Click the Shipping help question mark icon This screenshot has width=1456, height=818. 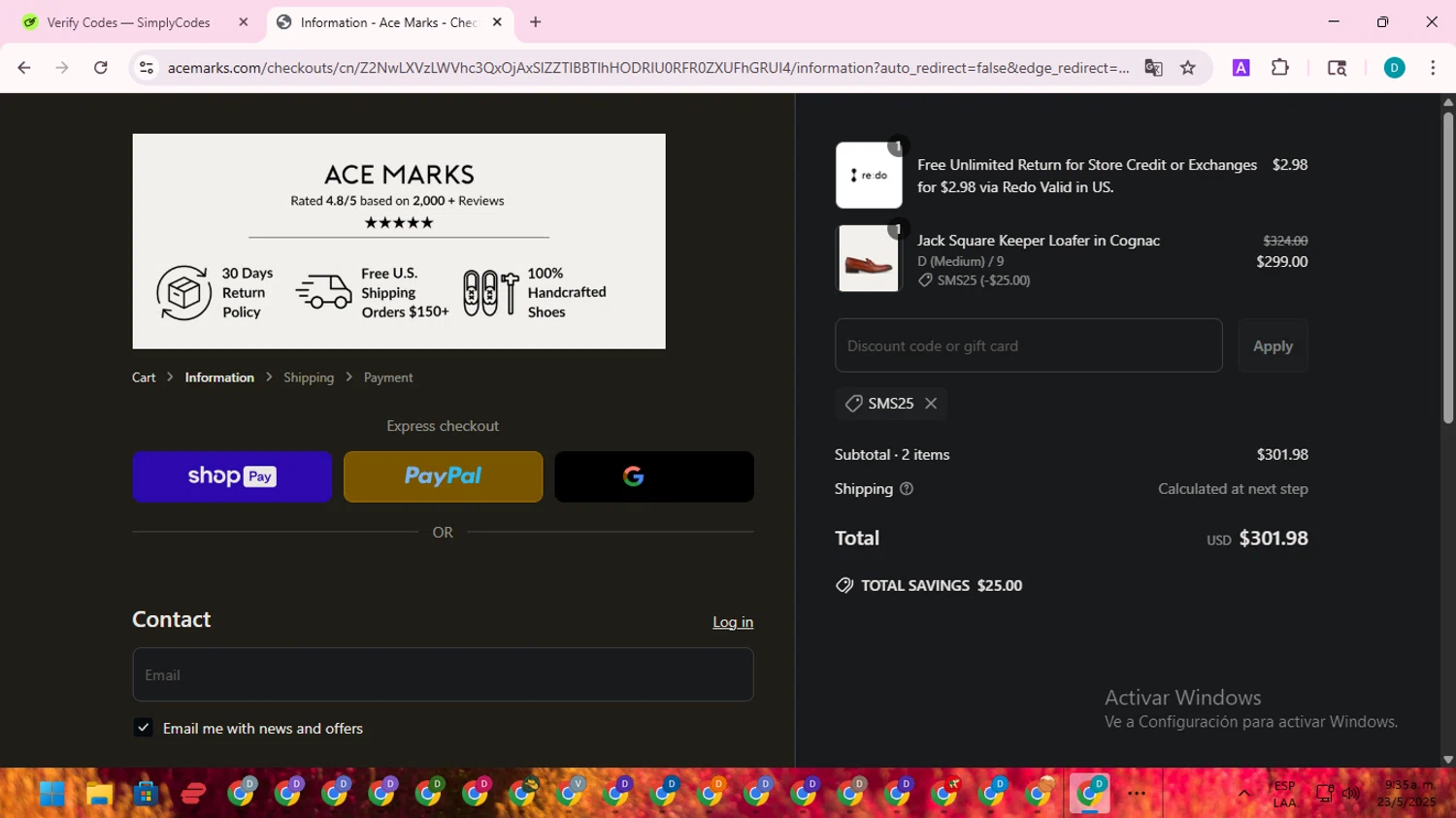click(907, 489)
